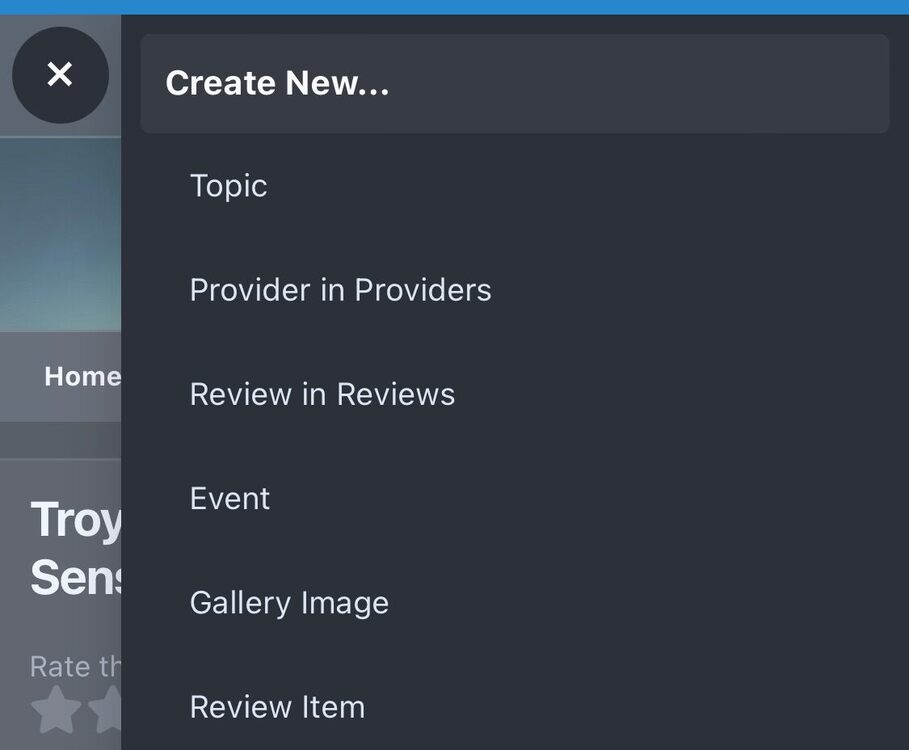The width and height of the screenshot is (909, 750).
Task: Select Topic from the Create New menu
Action: click(x=229, y=186)
